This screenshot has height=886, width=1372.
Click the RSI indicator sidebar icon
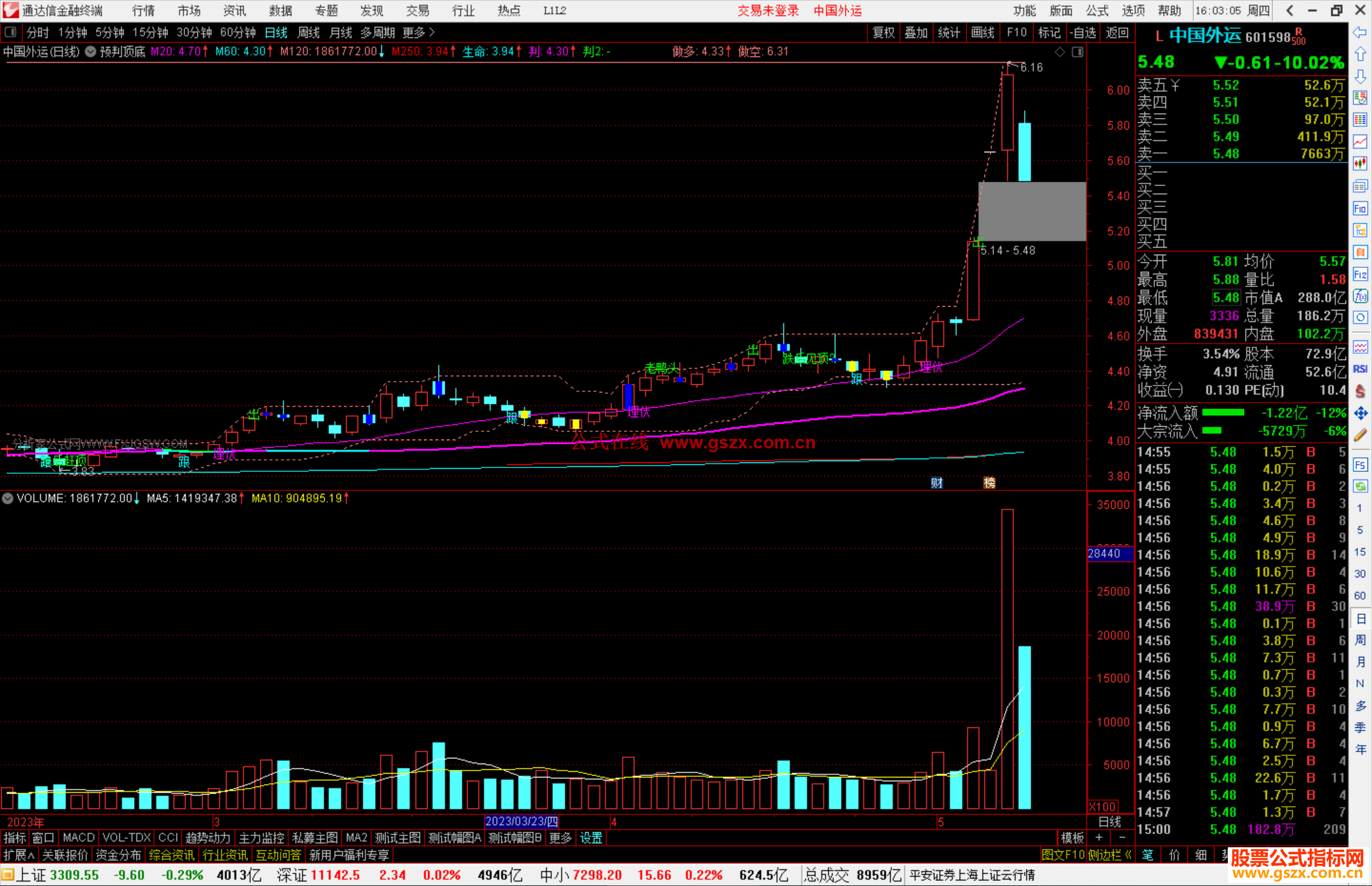1360,369
